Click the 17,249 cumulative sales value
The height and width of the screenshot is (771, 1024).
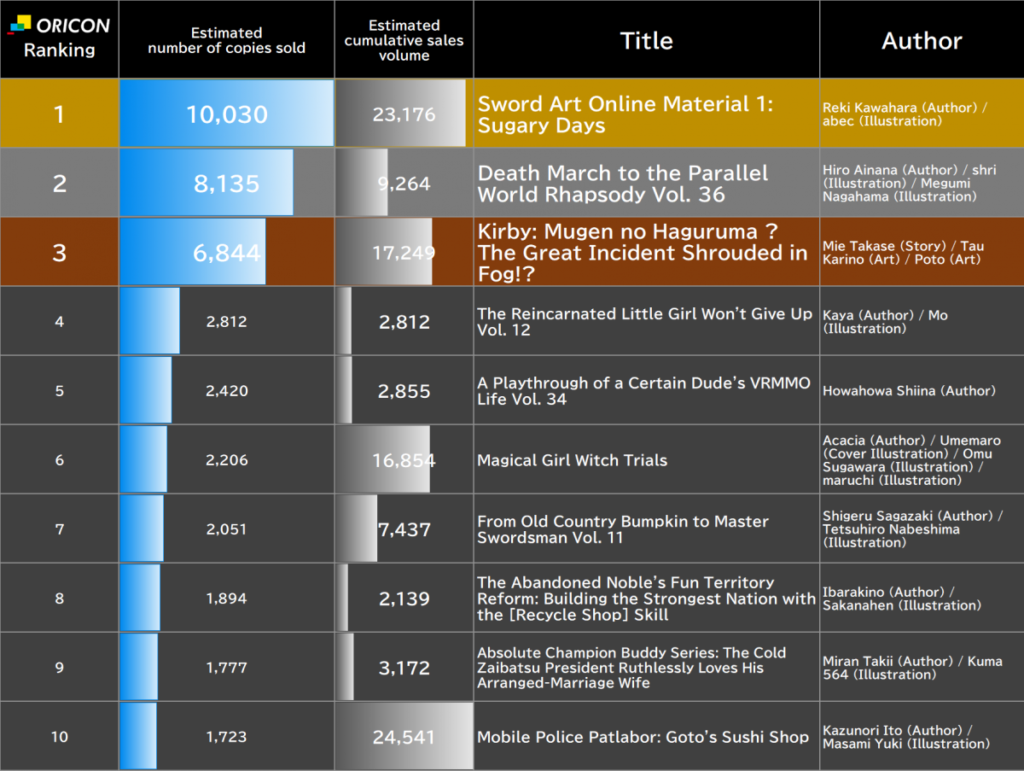click(x=404, y=253)
